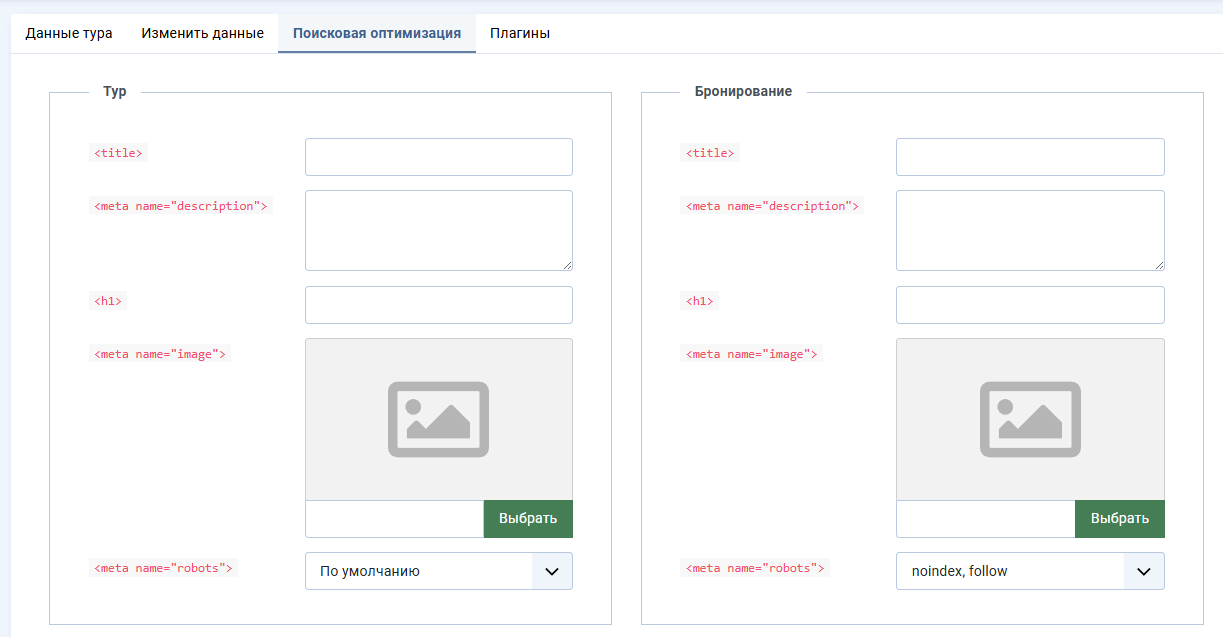Click the chevron arrow of the Бронирование robots select
This screenshot has width=1223, height=637.
1144,571
